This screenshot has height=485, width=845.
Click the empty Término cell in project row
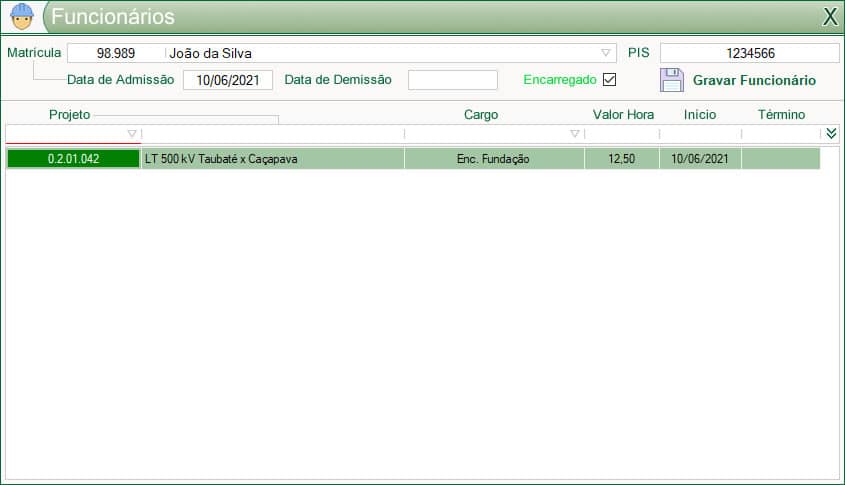tap(781, 159)
